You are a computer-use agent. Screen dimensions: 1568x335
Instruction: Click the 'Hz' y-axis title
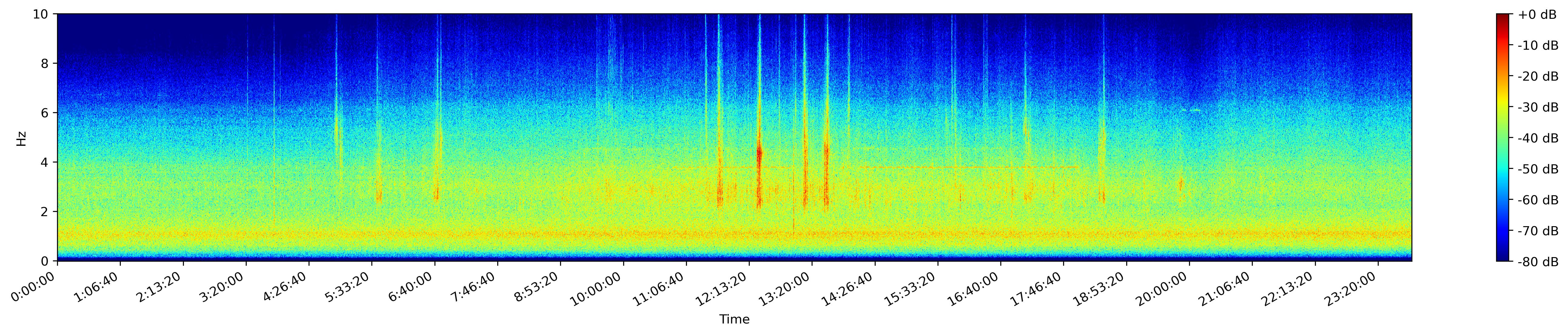pyautogui.click(x=21, y=138)
